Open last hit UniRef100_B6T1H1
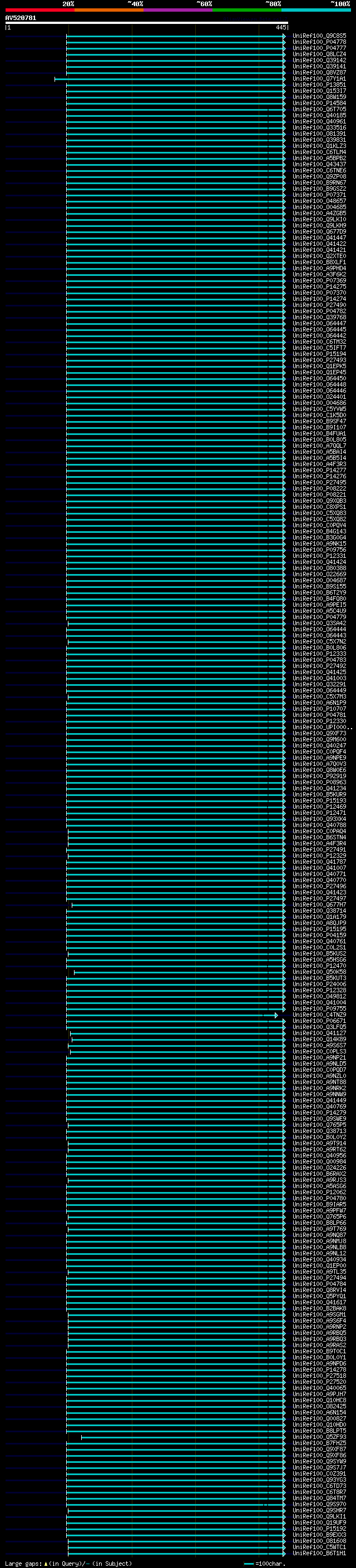The image size is (356, 1568). point(319,1554)
